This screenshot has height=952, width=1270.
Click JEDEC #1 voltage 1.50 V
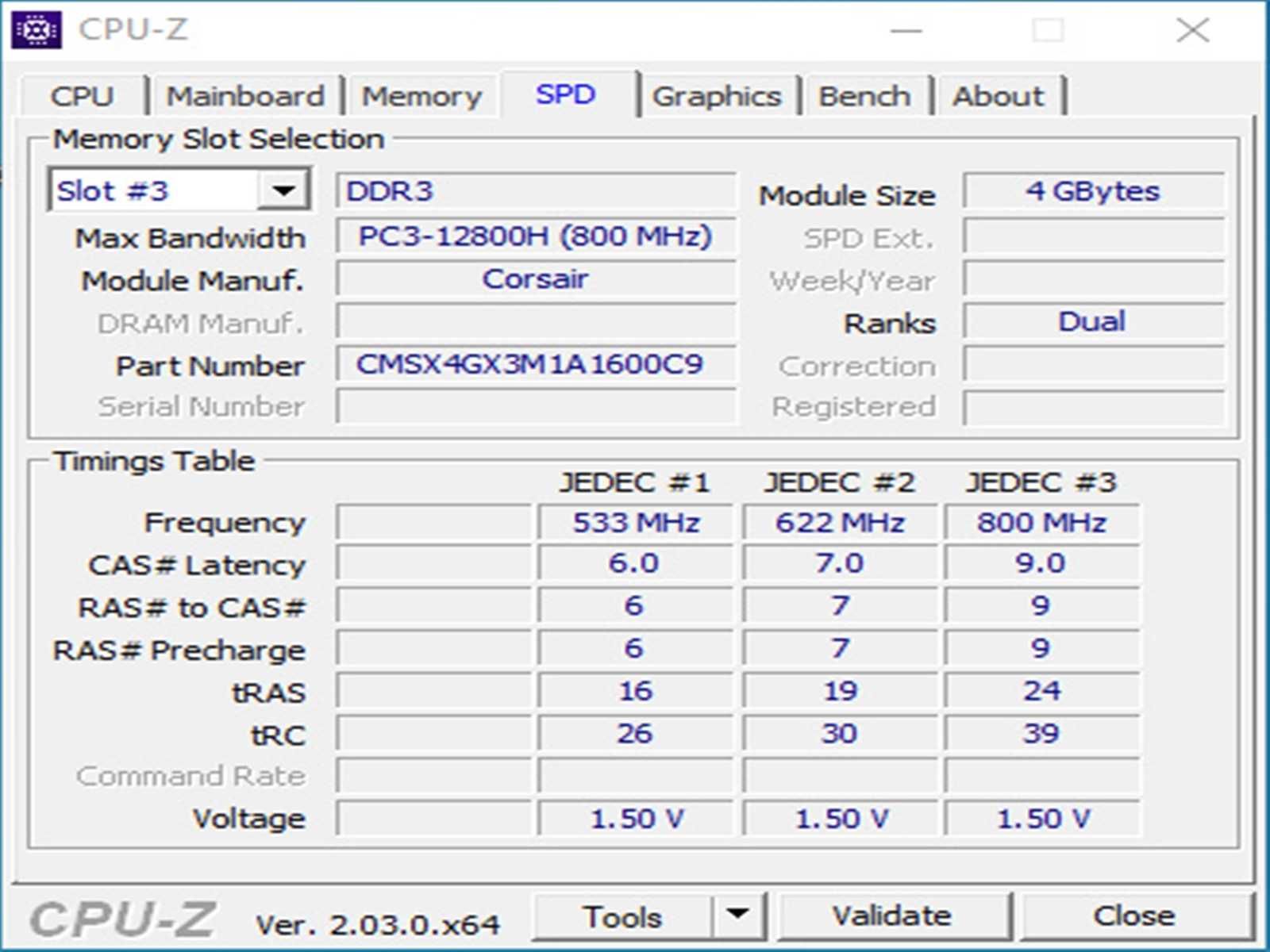coord(636,819)
